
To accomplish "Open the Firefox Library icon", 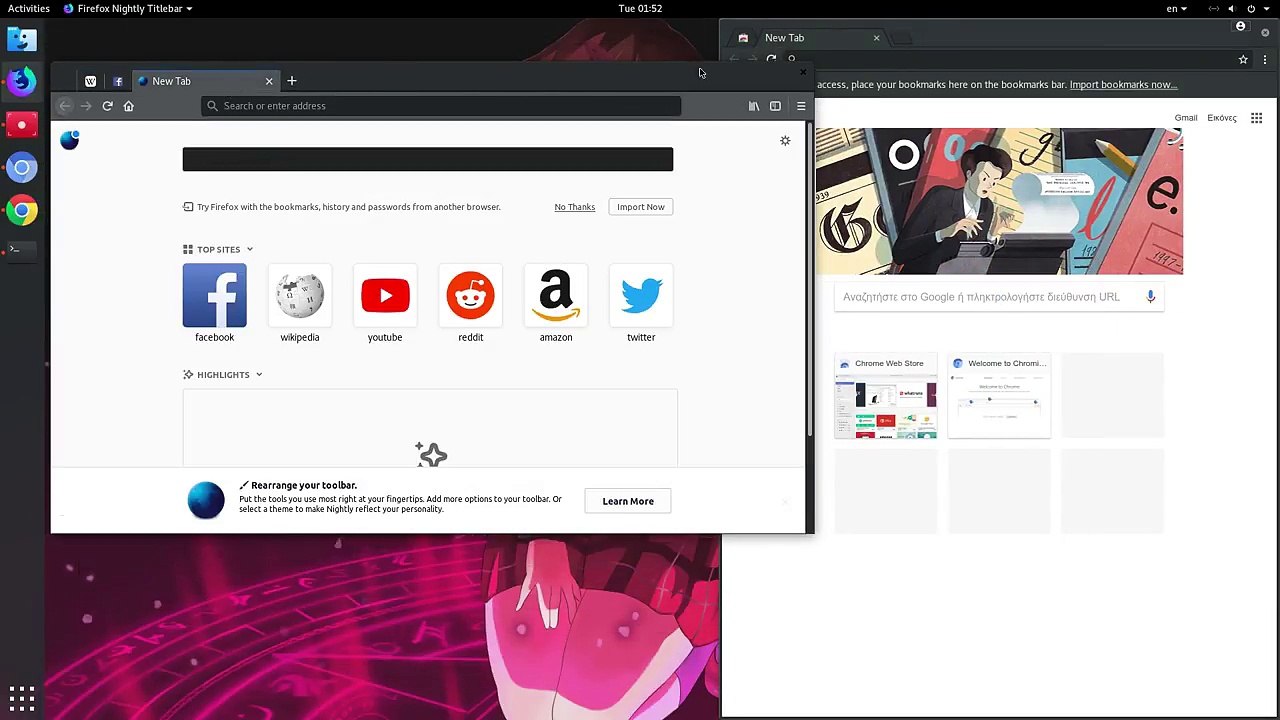I will pos(754,106).
